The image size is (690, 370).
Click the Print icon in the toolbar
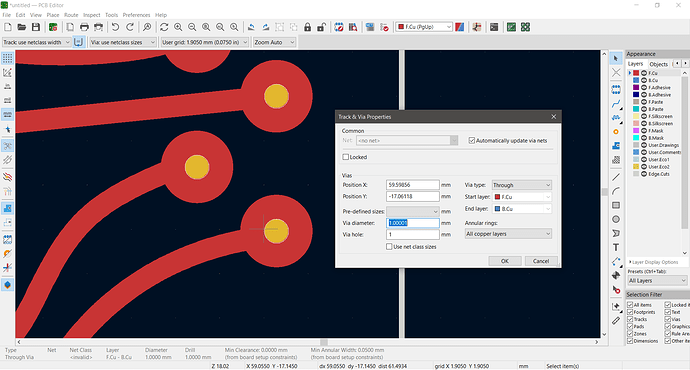84,27
